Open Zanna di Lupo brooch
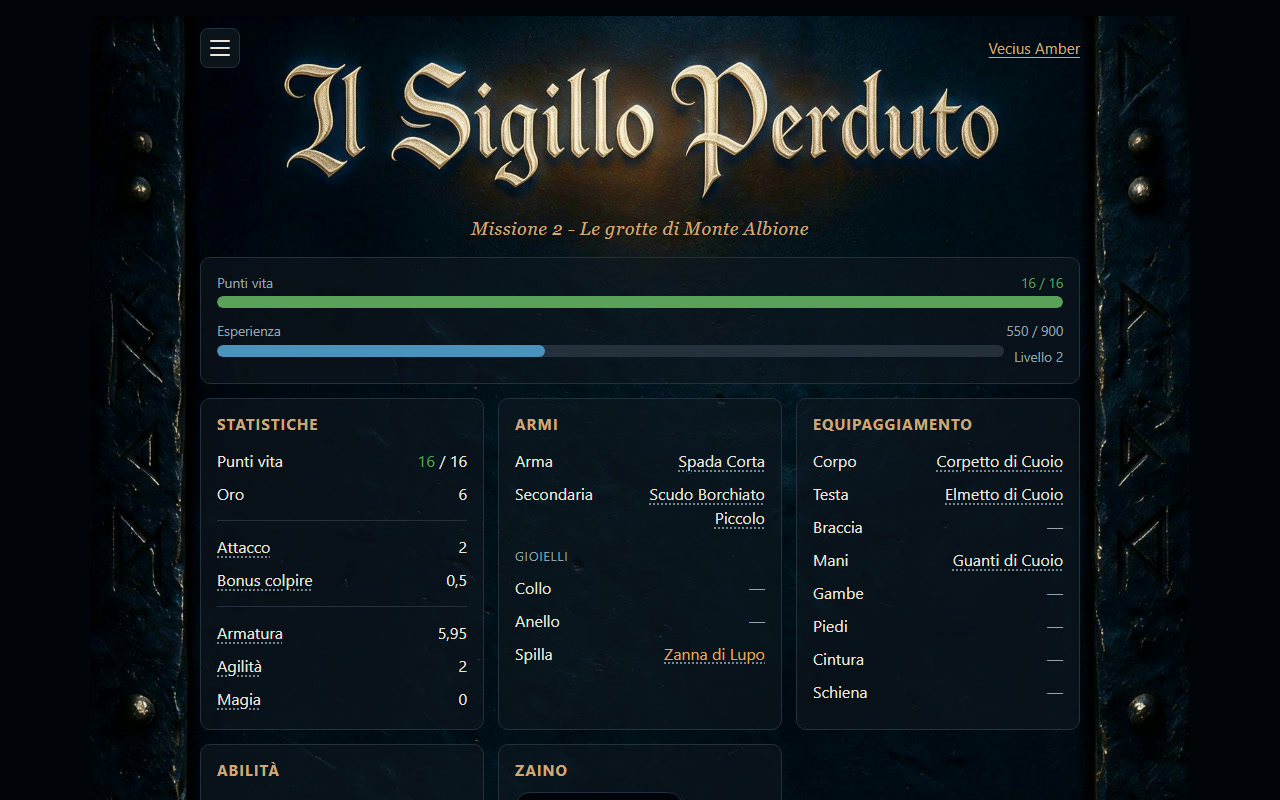1280x800 pixels. coord(714,655)
